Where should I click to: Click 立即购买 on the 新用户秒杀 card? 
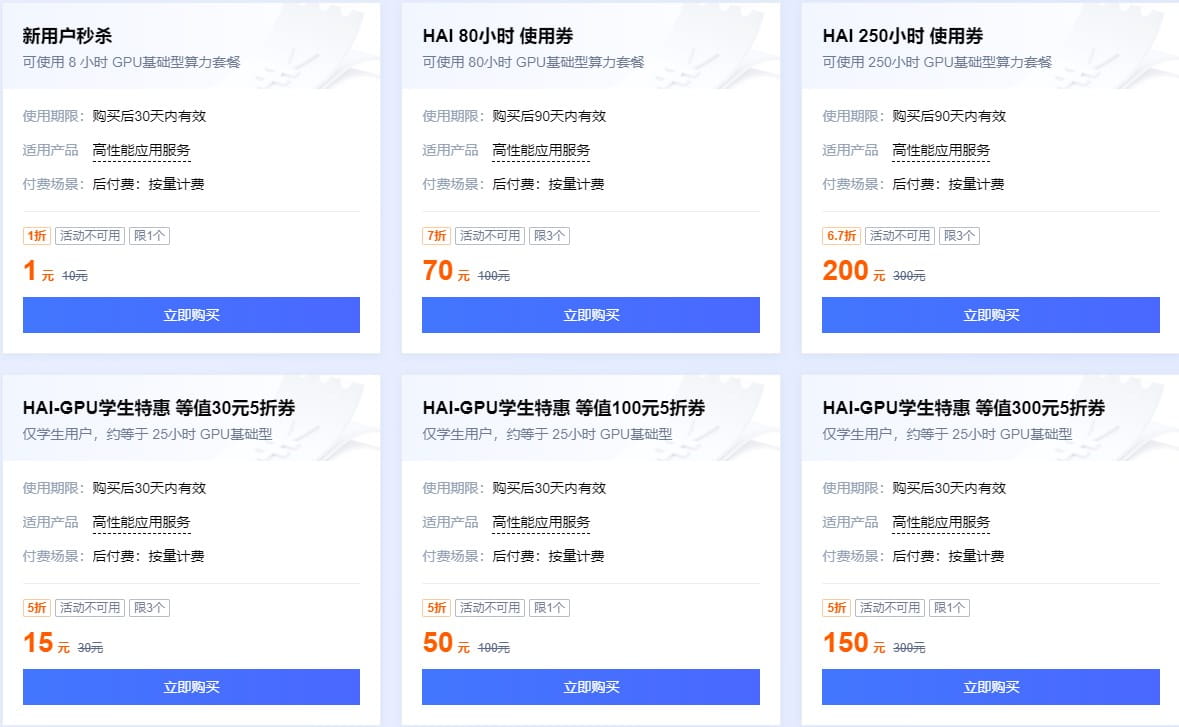click(x=190, y=315)
